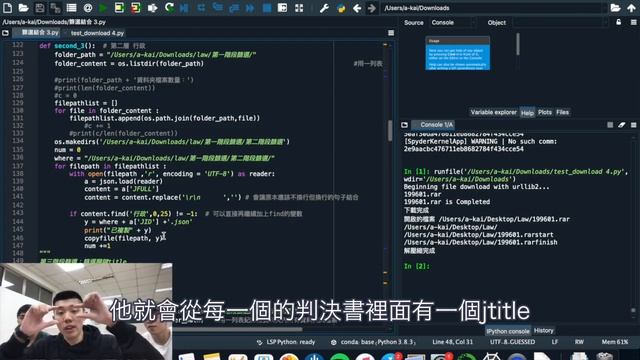Screen dimensions: 640x360
Task: Click the copyfile(filepath, y) code line
Action: pyautogui.click(x=124, y=238)
